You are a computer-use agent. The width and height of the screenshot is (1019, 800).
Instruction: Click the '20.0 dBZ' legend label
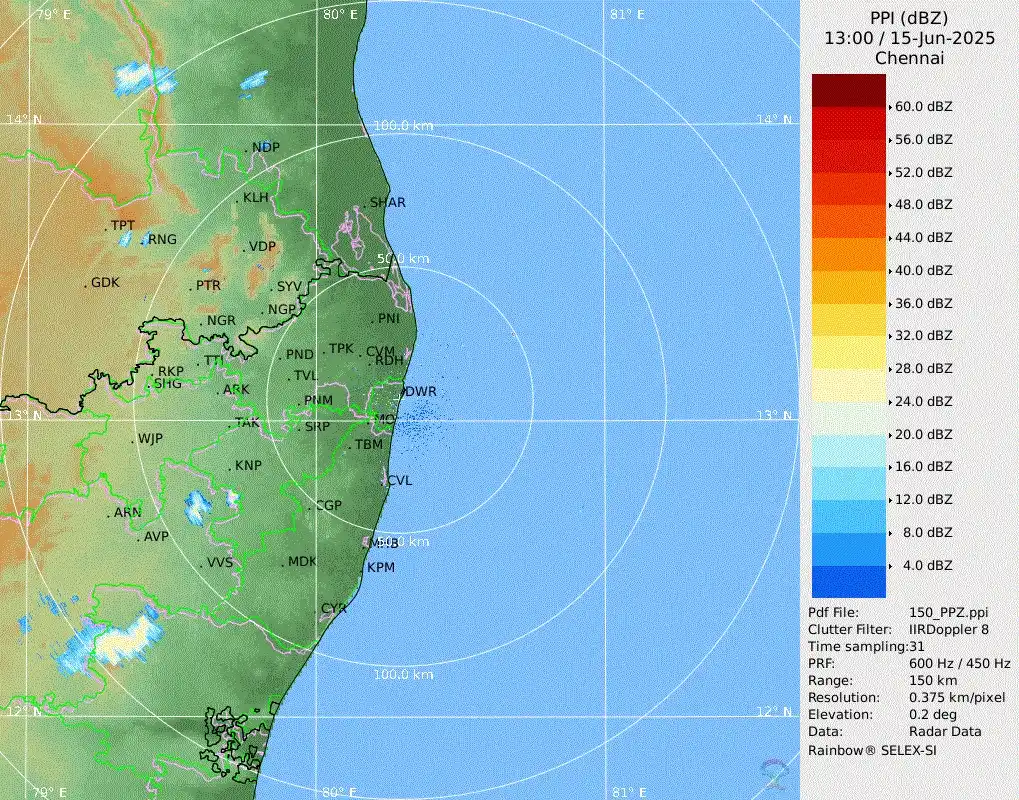[x=923, y=434]
